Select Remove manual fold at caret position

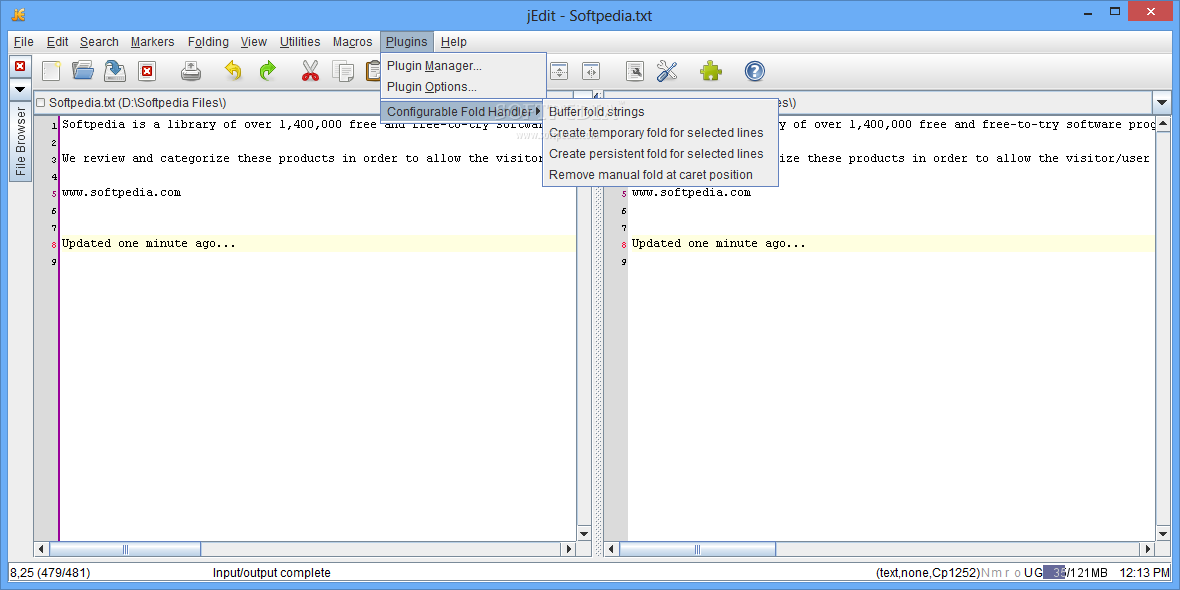click(x=660, y=175)
